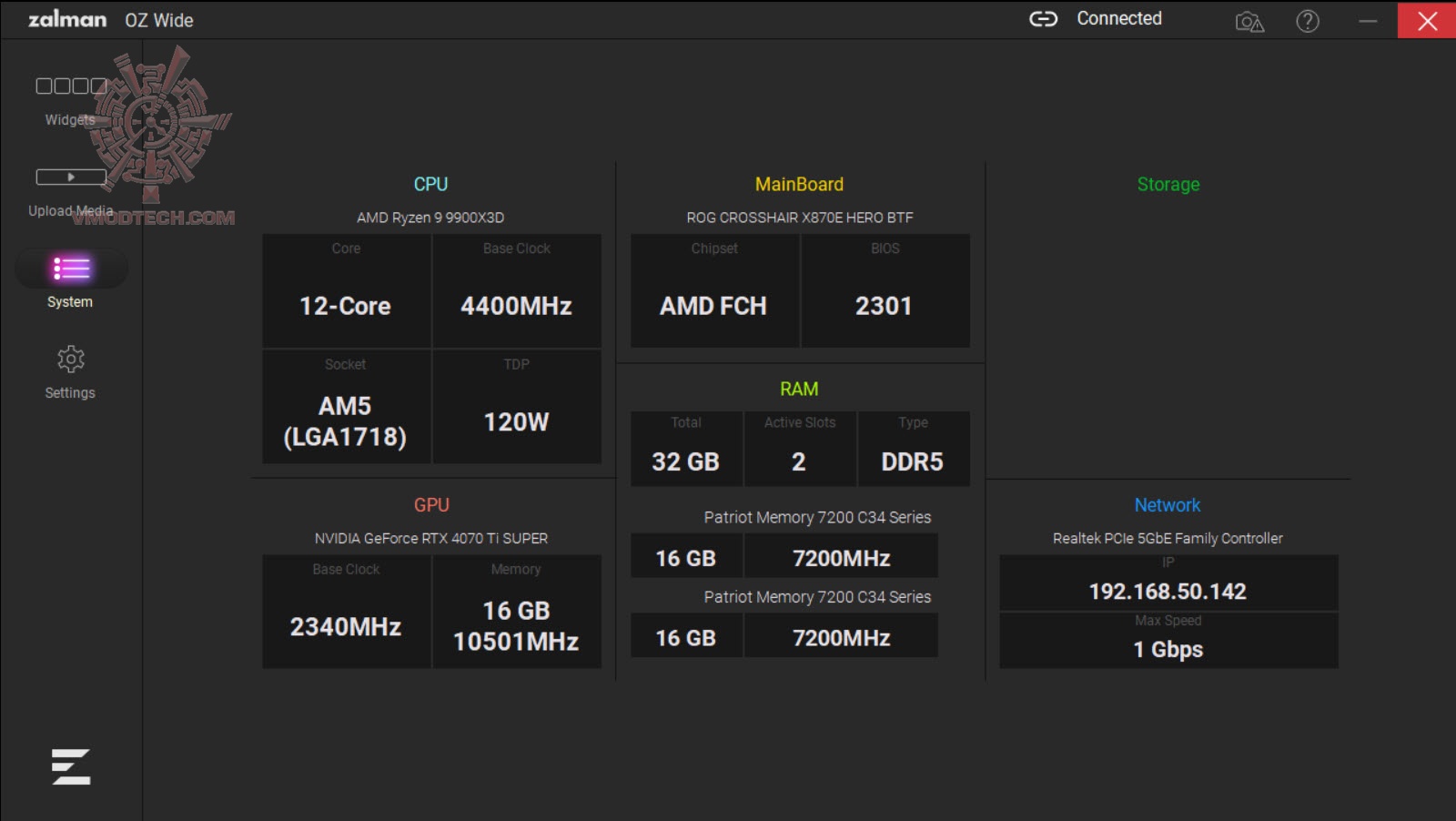The image size is (1456, 821).
Task: Click the Zalman Z logo at bottom
Action: [x=71, y=766]
